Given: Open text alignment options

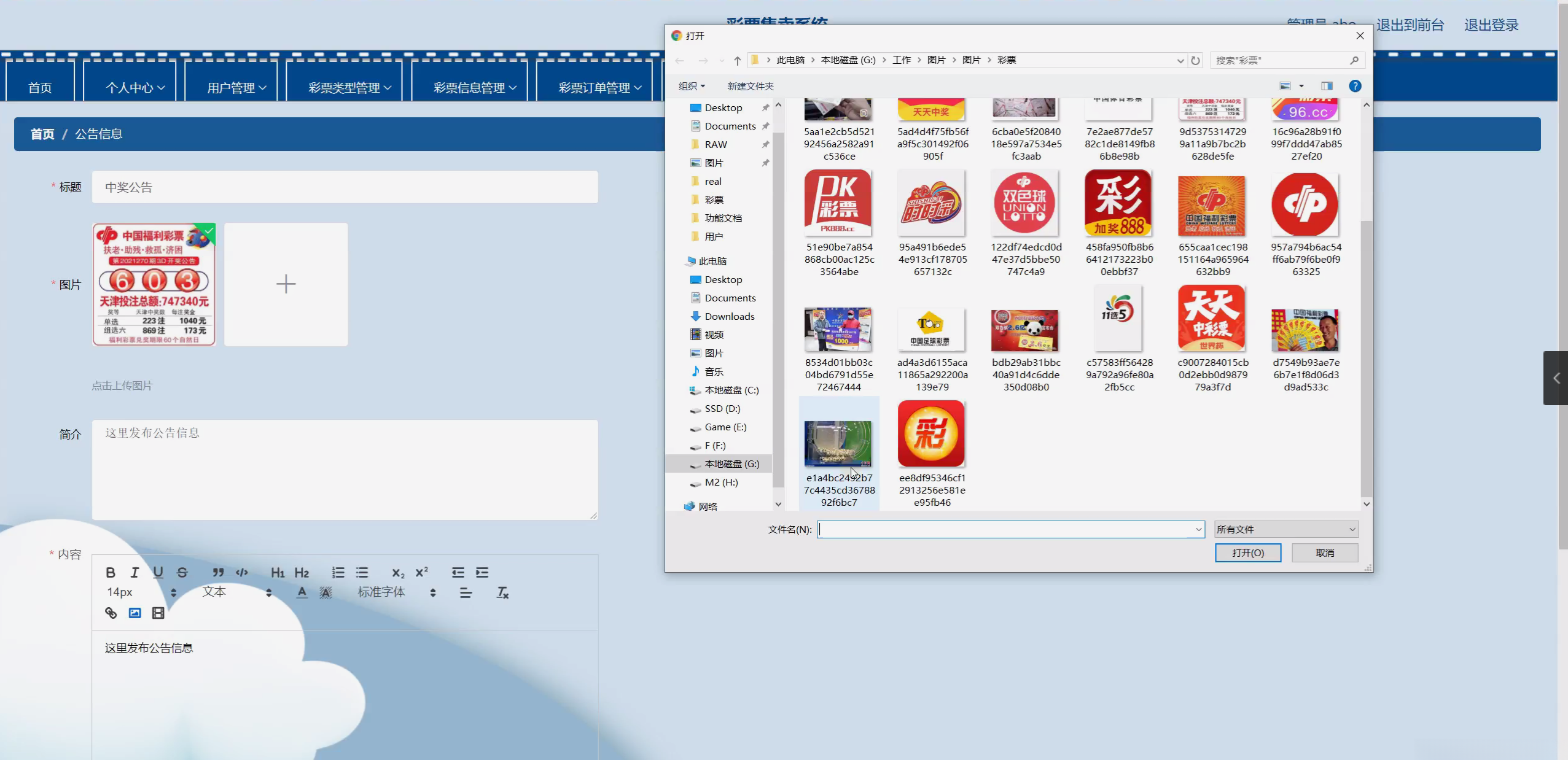Looking at the screenshot, I should pyautogui.click(x=466, y=592).
